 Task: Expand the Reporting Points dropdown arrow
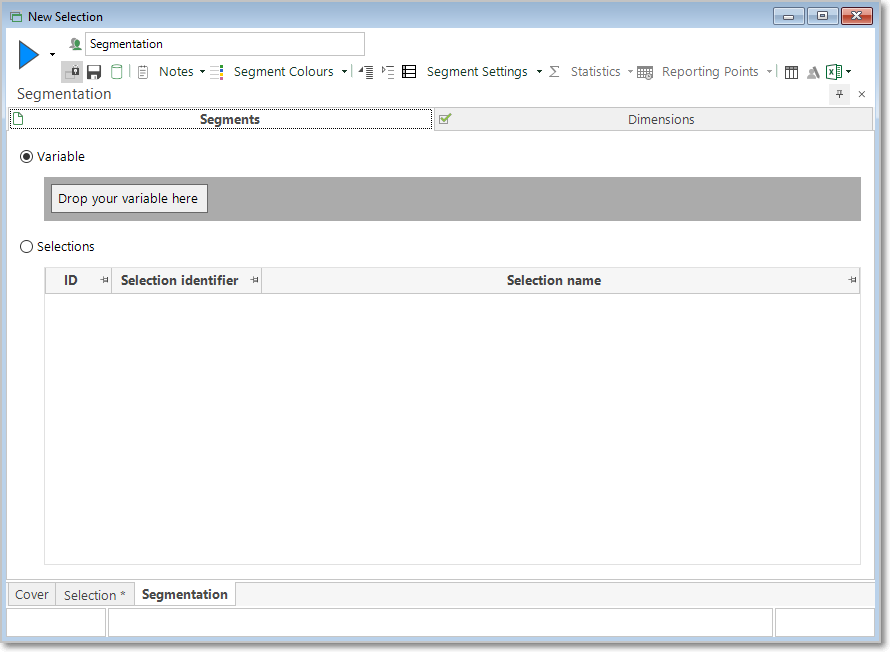(x=770, y=72)
